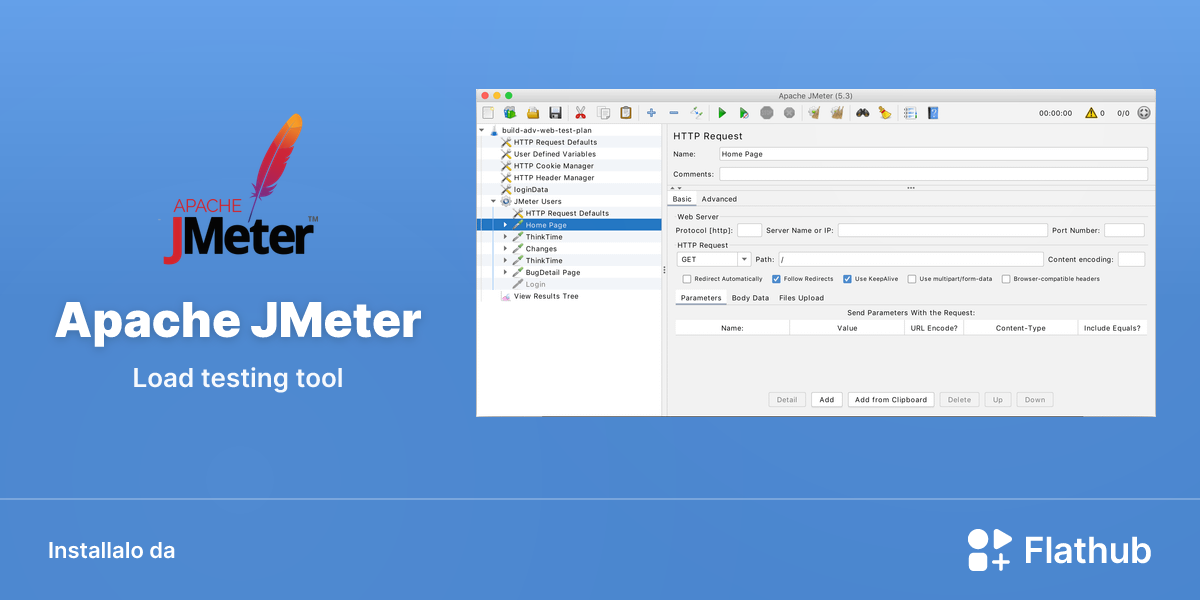Open the Files Upload tab
This screenshot has width=1200, height=600.
[802, 298]
